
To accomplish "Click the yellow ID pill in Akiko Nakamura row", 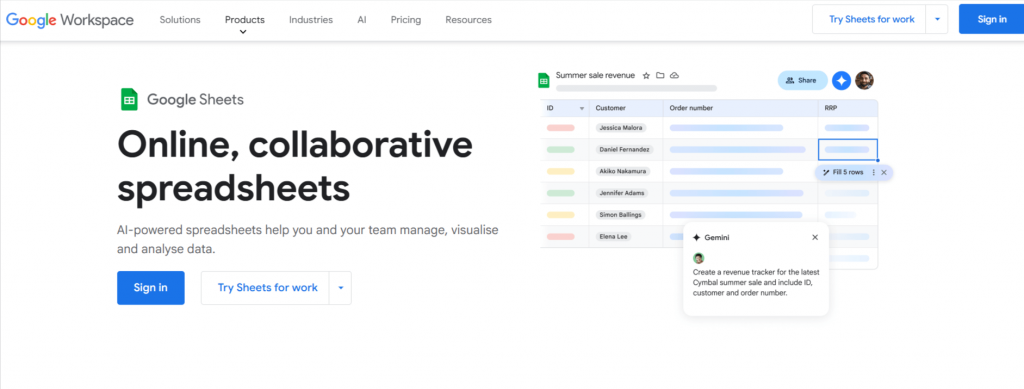I will coord(560,171).
